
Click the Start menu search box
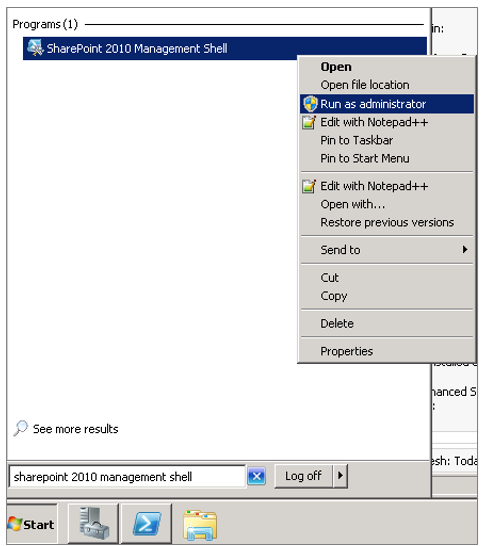[x=127, y=476]
